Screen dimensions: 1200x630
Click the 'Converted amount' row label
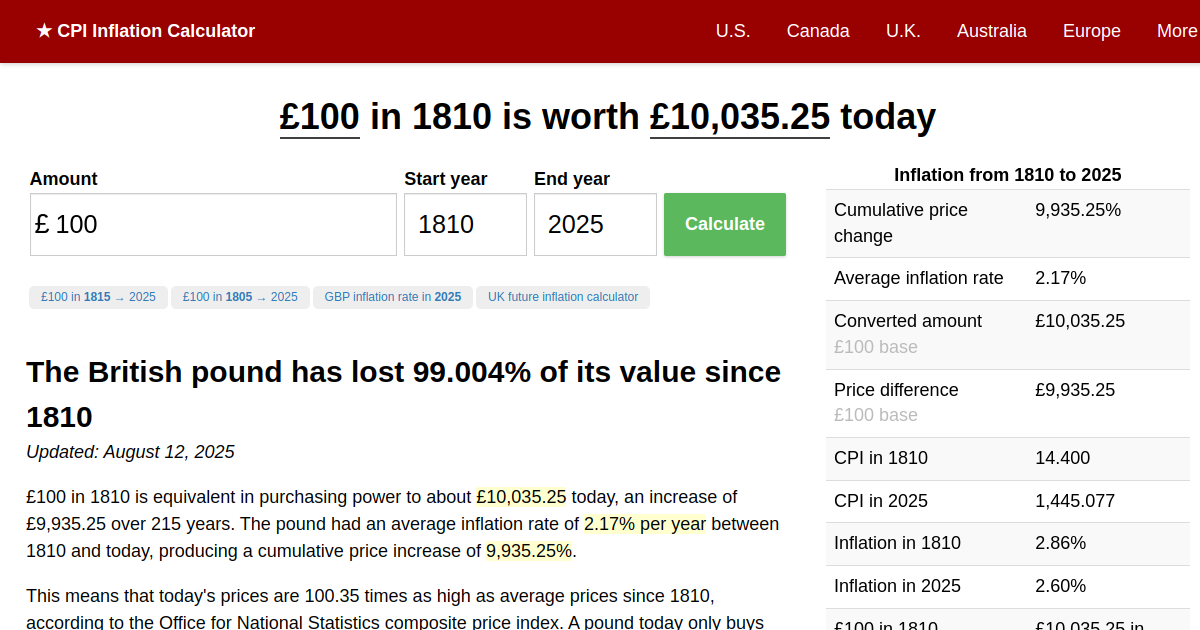[908, 321]
